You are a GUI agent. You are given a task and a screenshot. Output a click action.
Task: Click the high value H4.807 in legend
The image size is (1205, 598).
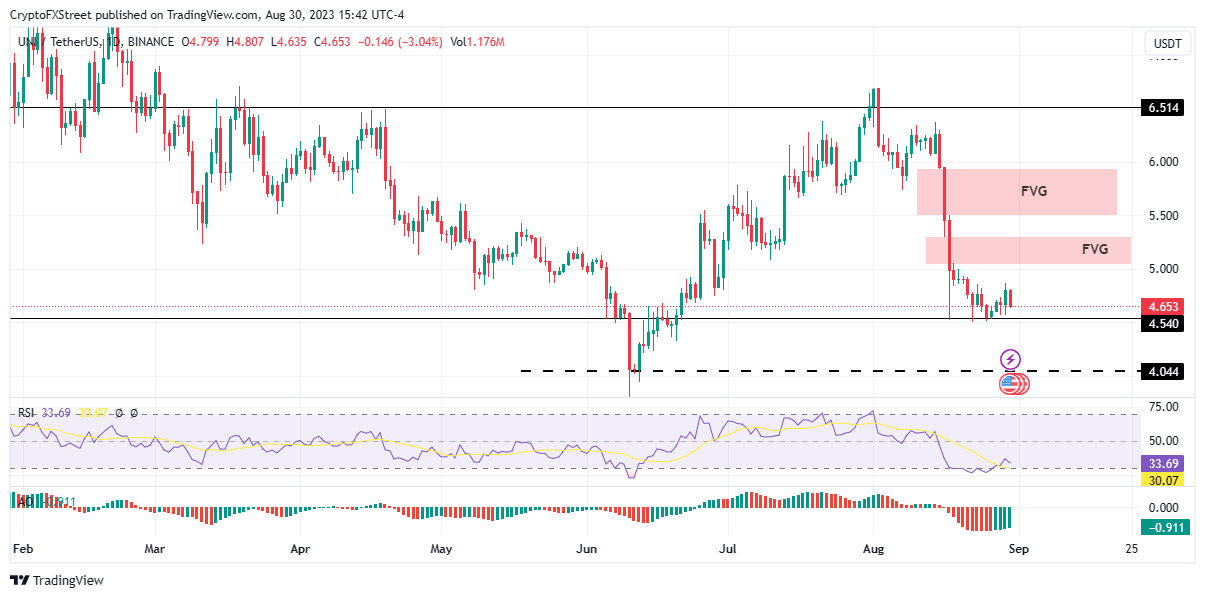point(245,42)
